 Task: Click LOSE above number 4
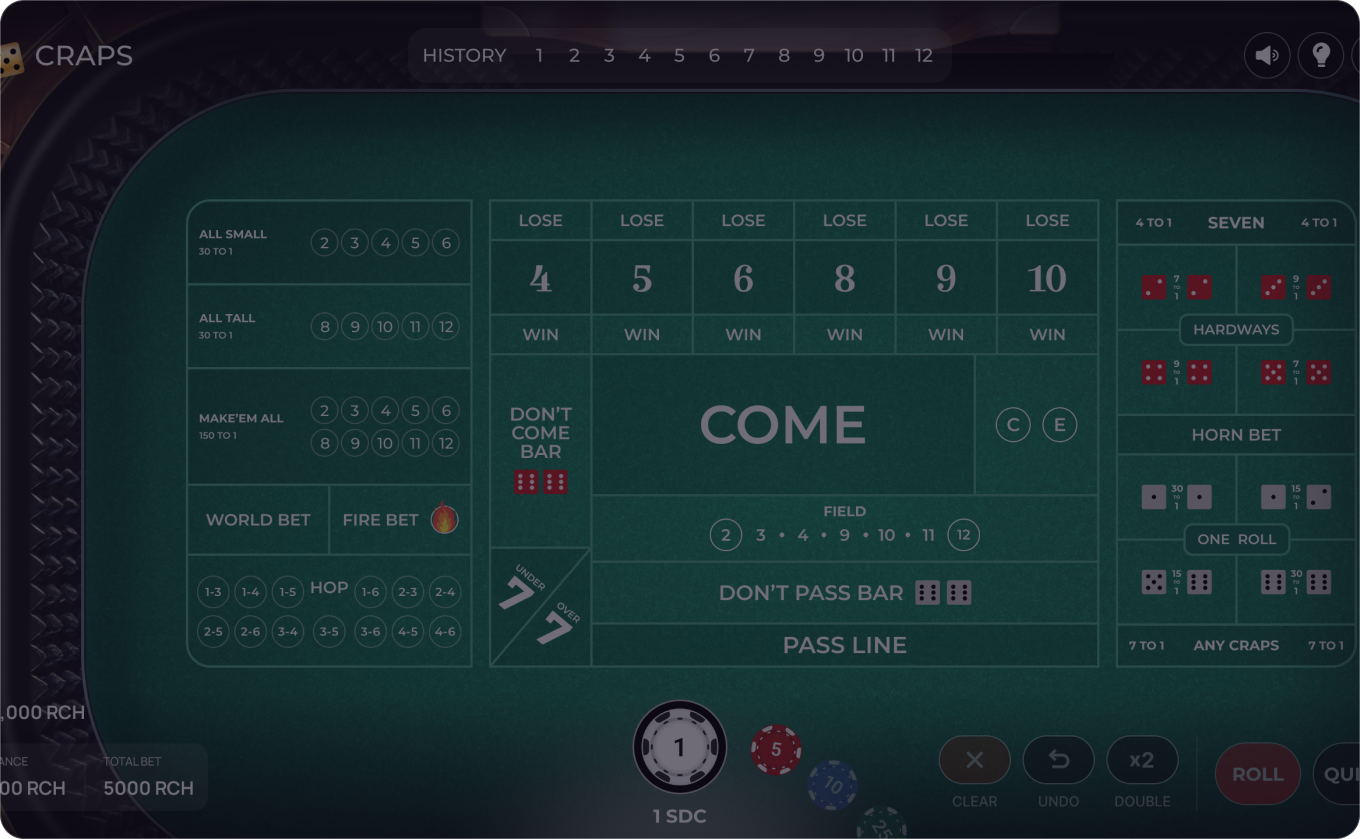pyautogui.click(x=540, y=220)
